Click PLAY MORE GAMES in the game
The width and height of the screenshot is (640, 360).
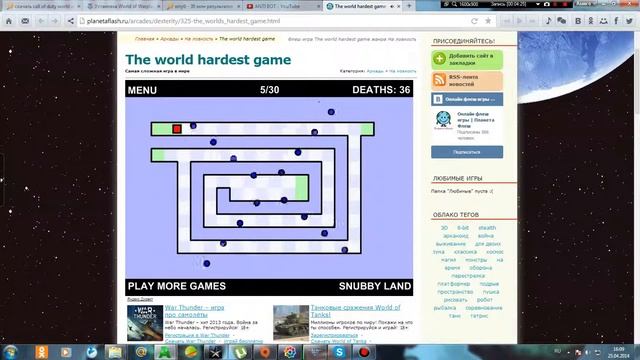tap(177, 286)
